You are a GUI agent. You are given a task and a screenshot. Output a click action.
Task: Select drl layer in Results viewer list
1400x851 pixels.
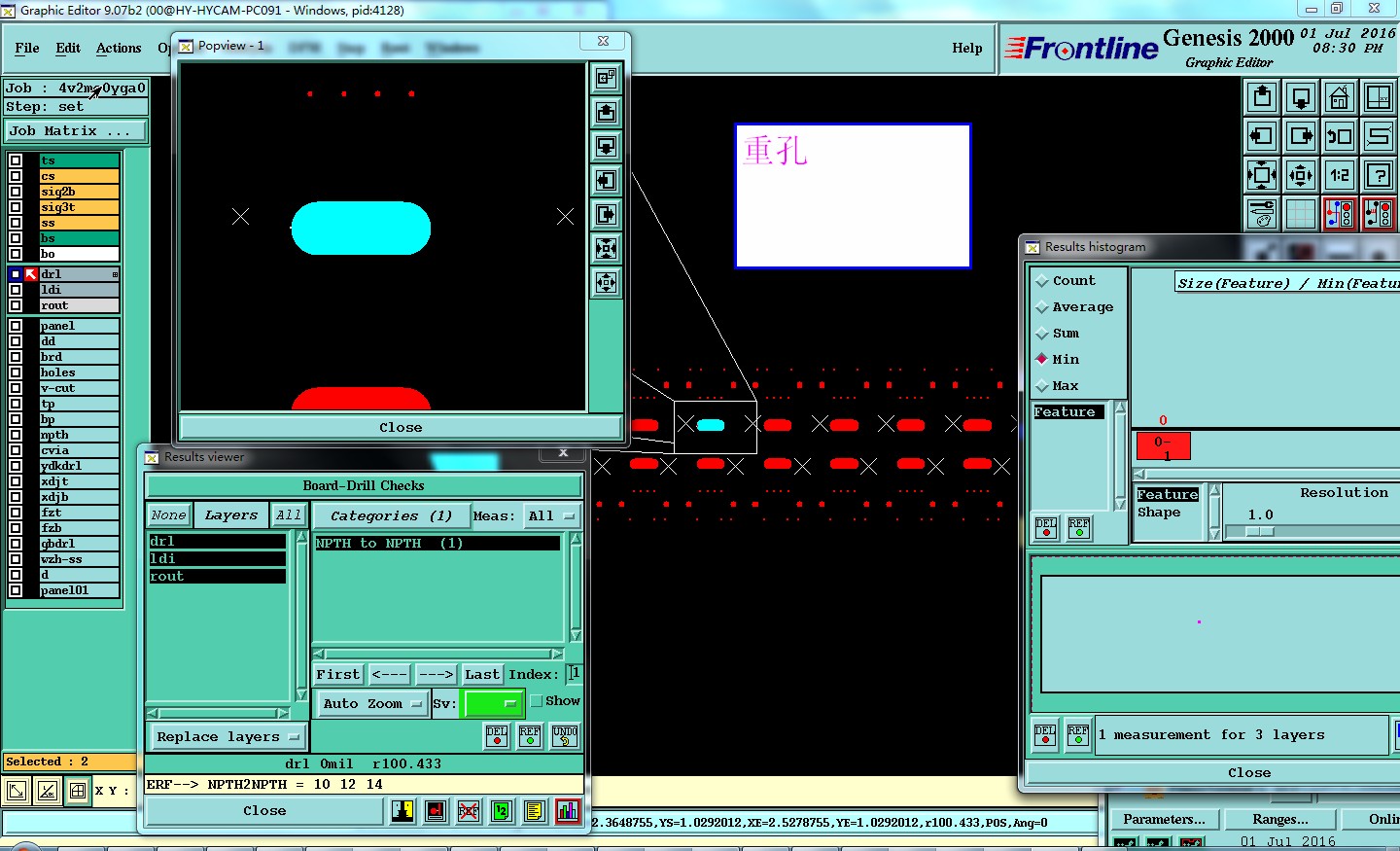(217, 541)
